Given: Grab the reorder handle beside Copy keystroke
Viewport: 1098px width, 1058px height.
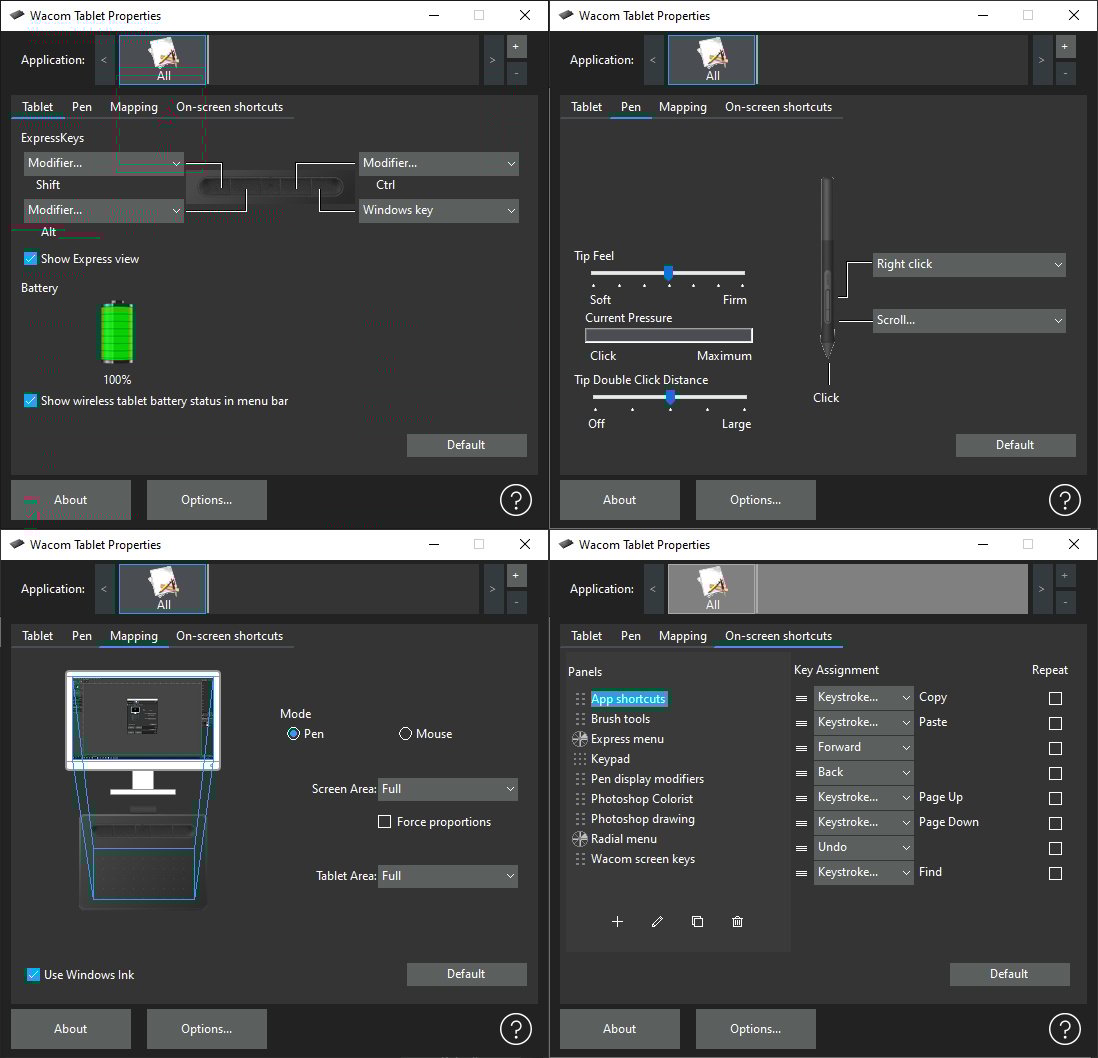Looking at the screenshot, I should tap(802, 698).
